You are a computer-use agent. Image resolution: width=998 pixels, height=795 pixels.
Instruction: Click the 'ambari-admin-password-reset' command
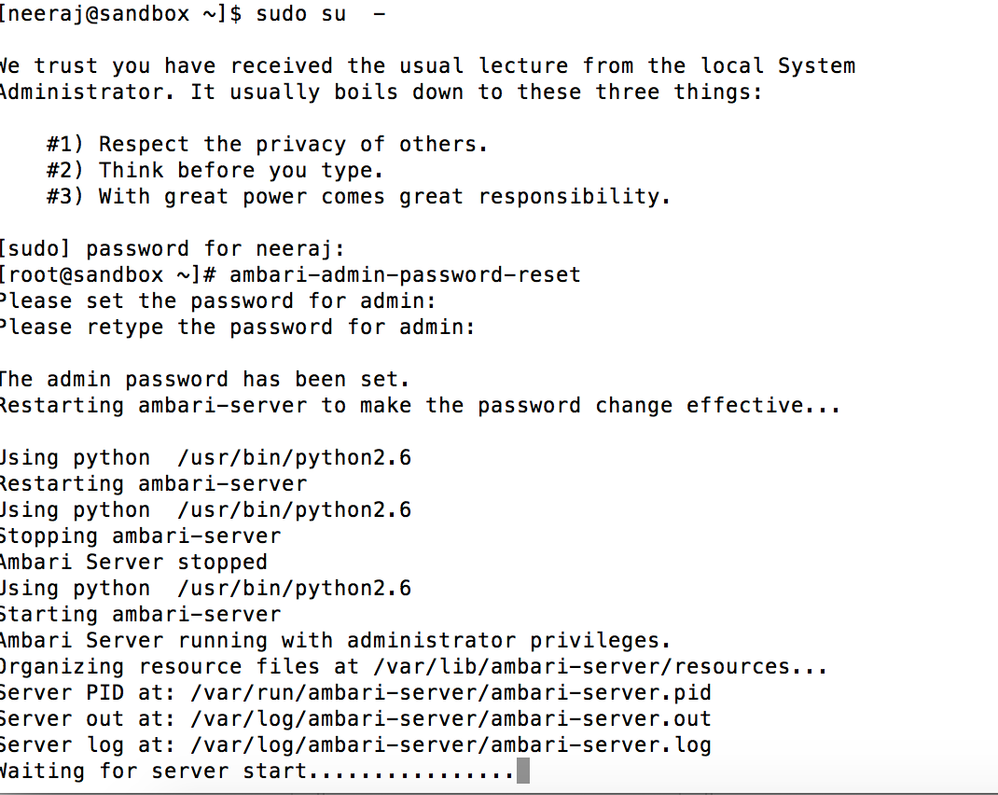(x=405, y=275)
